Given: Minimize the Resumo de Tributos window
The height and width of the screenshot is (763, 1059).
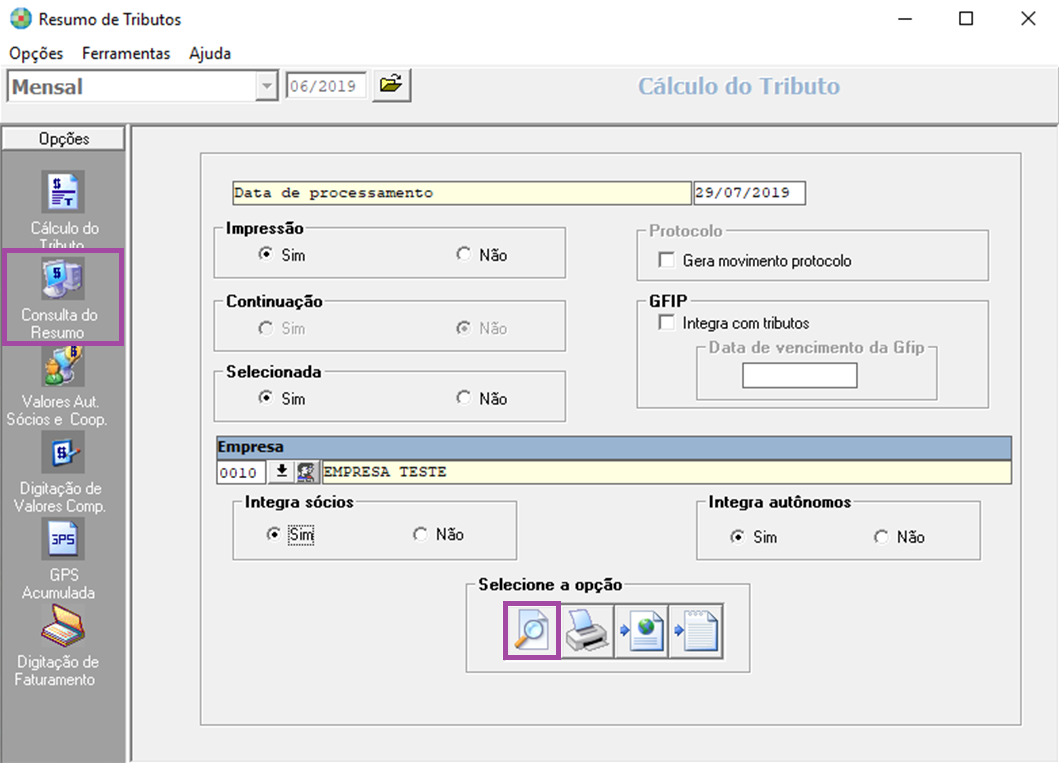Looking at the screenshot, I should tap(905, 19).
